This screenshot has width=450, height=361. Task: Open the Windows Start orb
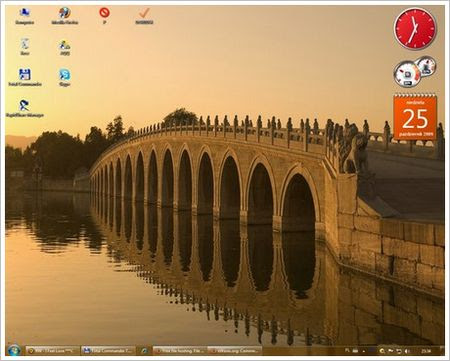14,350
